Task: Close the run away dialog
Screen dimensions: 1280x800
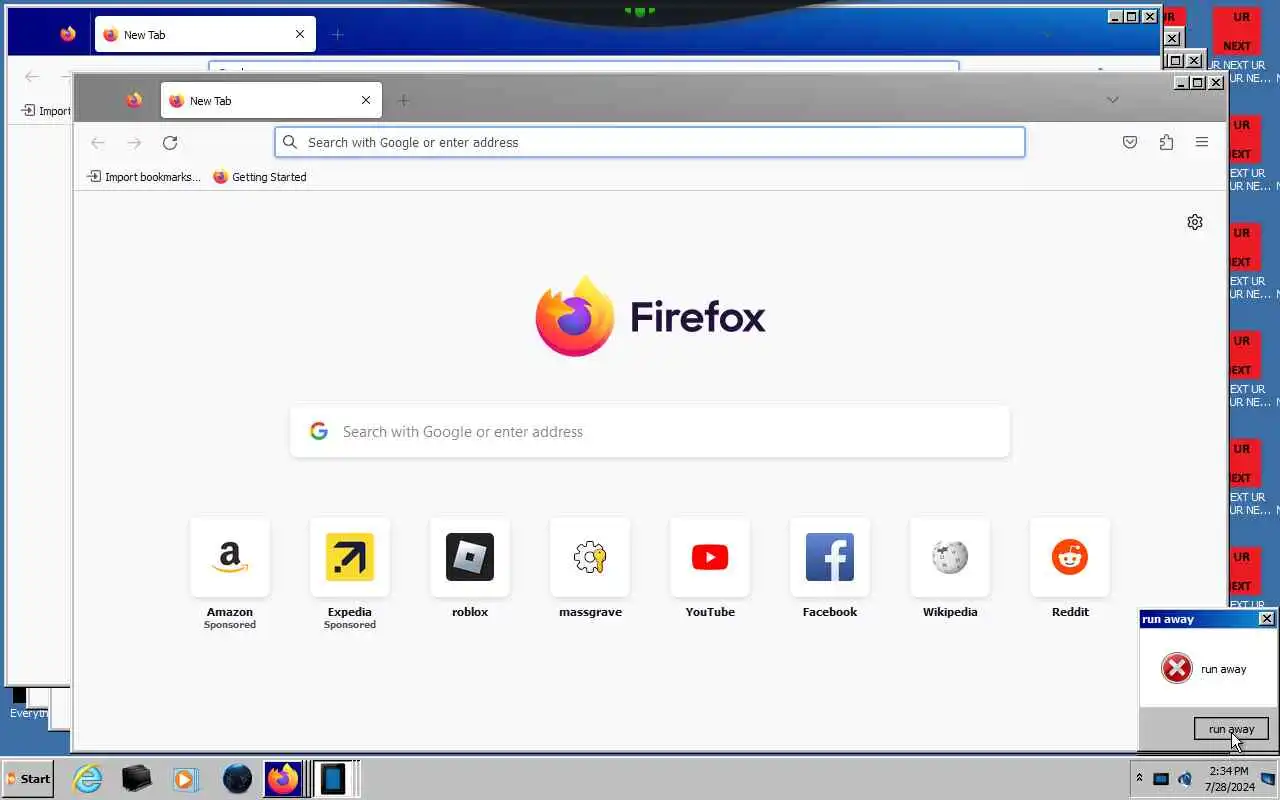Action: tap(1266, 619)
